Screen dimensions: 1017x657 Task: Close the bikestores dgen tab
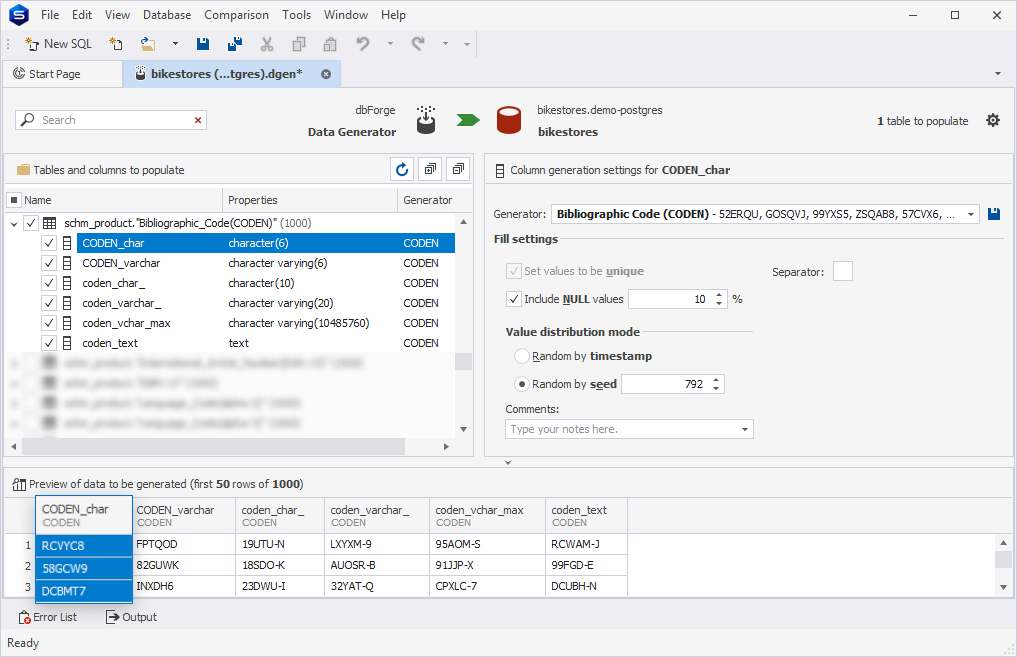click(x=326, y=74)
